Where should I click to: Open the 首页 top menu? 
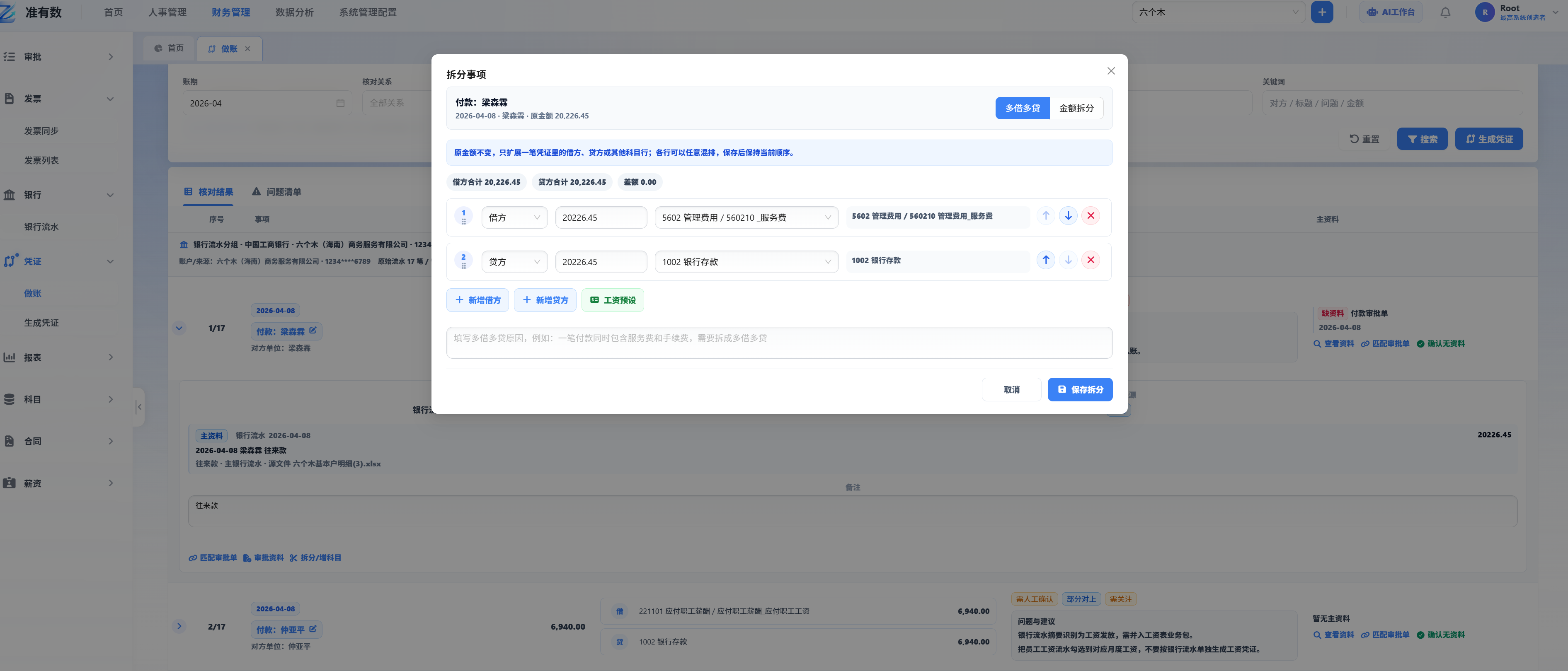(113, 12)
